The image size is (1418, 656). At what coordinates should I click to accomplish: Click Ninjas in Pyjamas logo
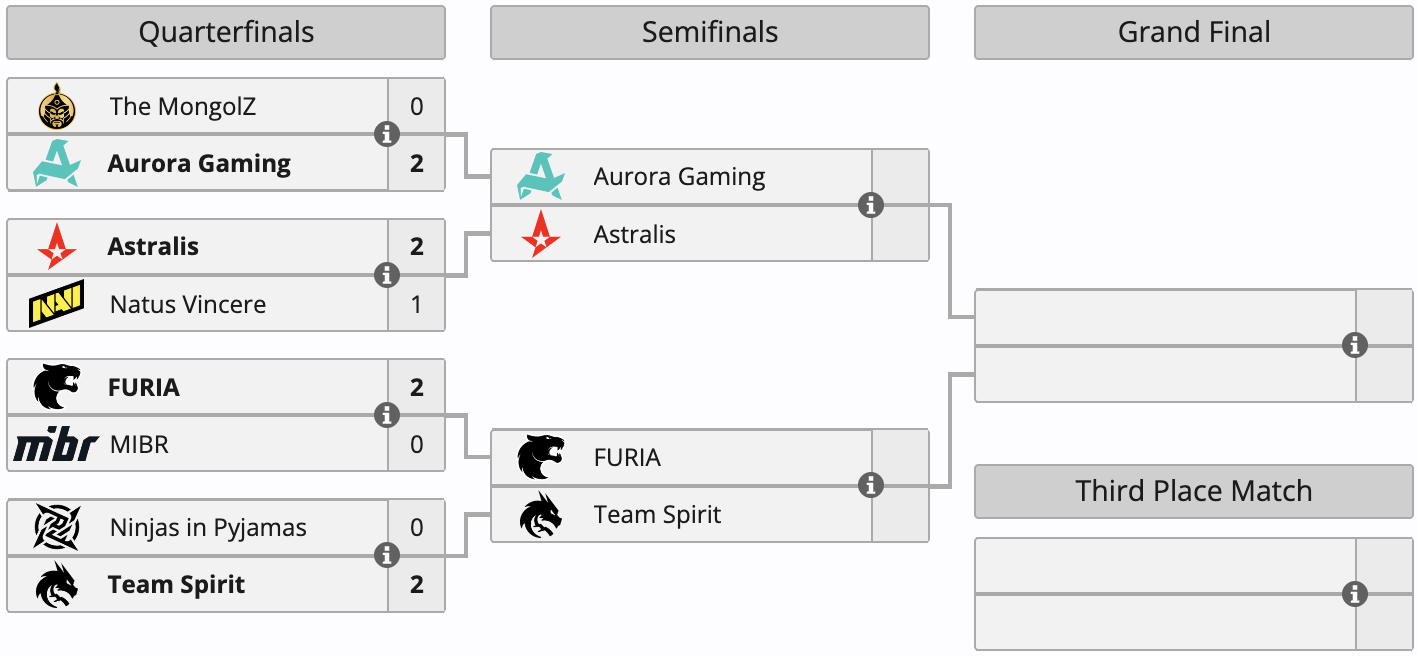(57, 527)
